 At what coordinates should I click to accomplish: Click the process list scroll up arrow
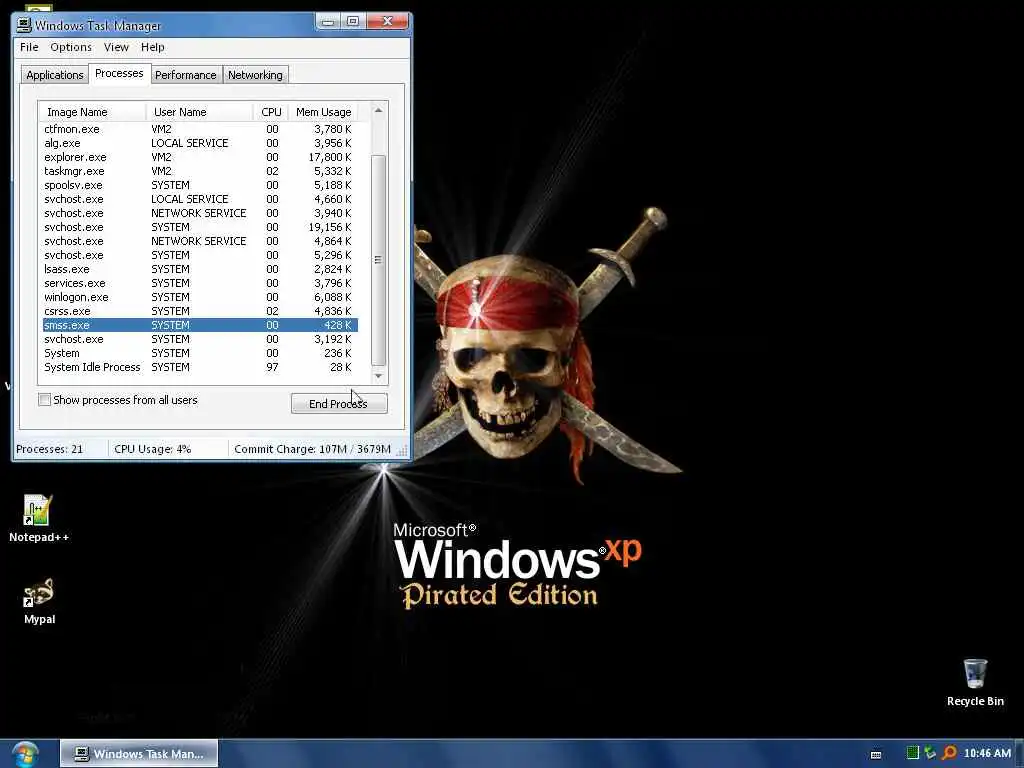pos(378,110)
